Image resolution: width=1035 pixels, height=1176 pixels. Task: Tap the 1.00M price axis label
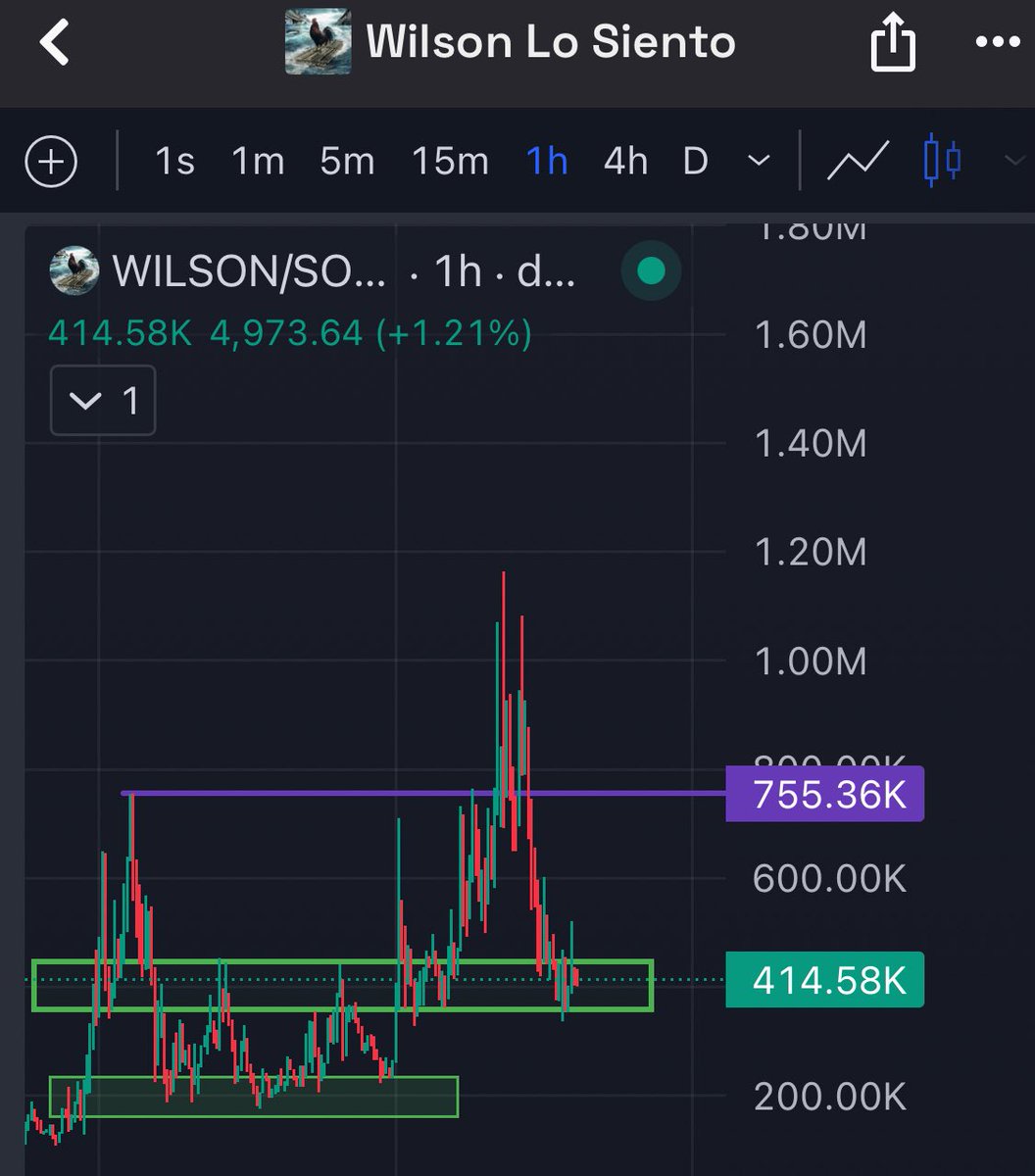pyautogui.click(x=811, y=661)
